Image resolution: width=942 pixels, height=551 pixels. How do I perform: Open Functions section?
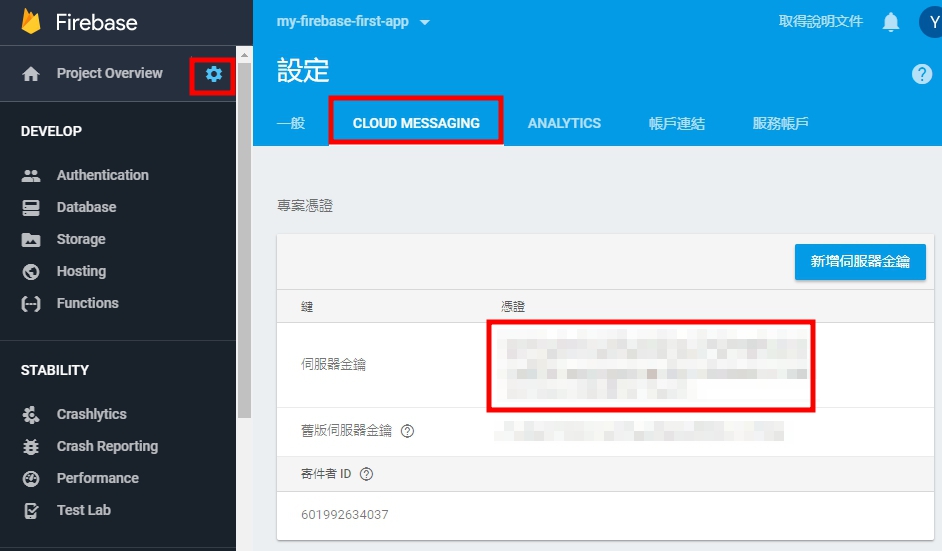click(88, 303)
